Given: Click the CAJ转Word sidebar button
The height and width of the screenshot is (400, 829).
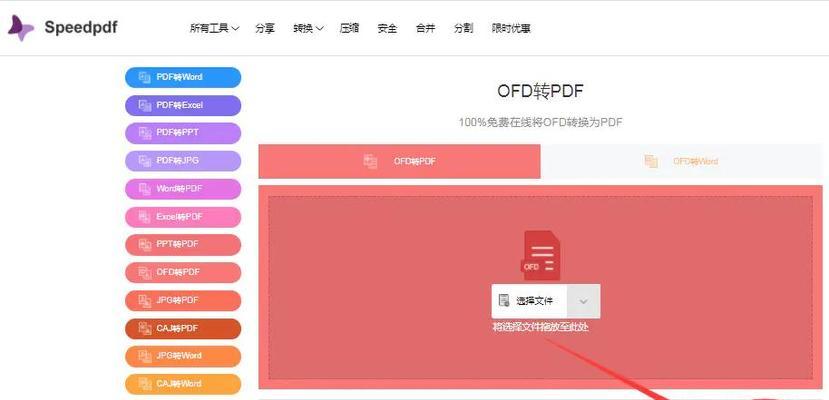Looking at the screenshot, I should 183,384.
